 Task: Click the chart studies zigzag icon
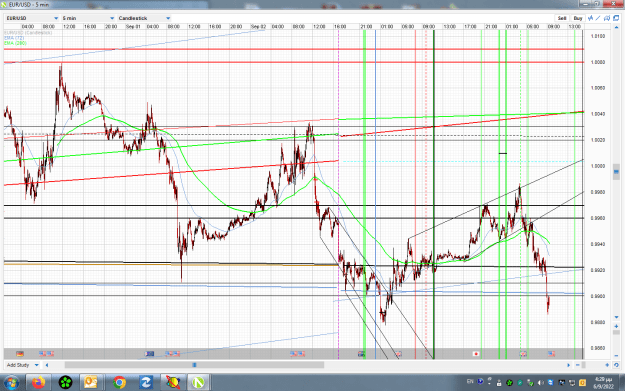[x=591, y=18]
